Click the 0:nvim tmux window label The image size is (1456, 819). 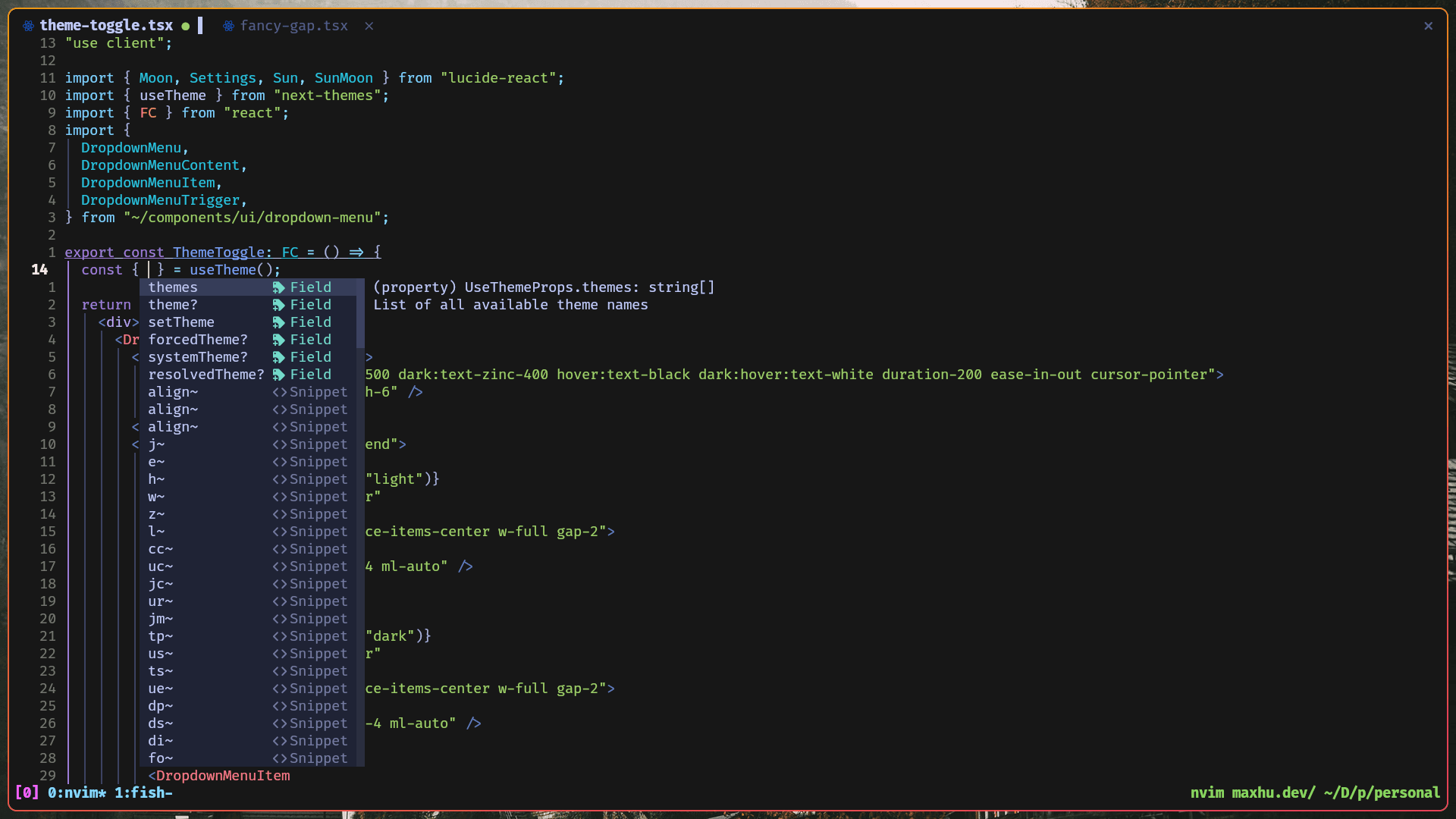pyautogui.click(x=77, y=792)
